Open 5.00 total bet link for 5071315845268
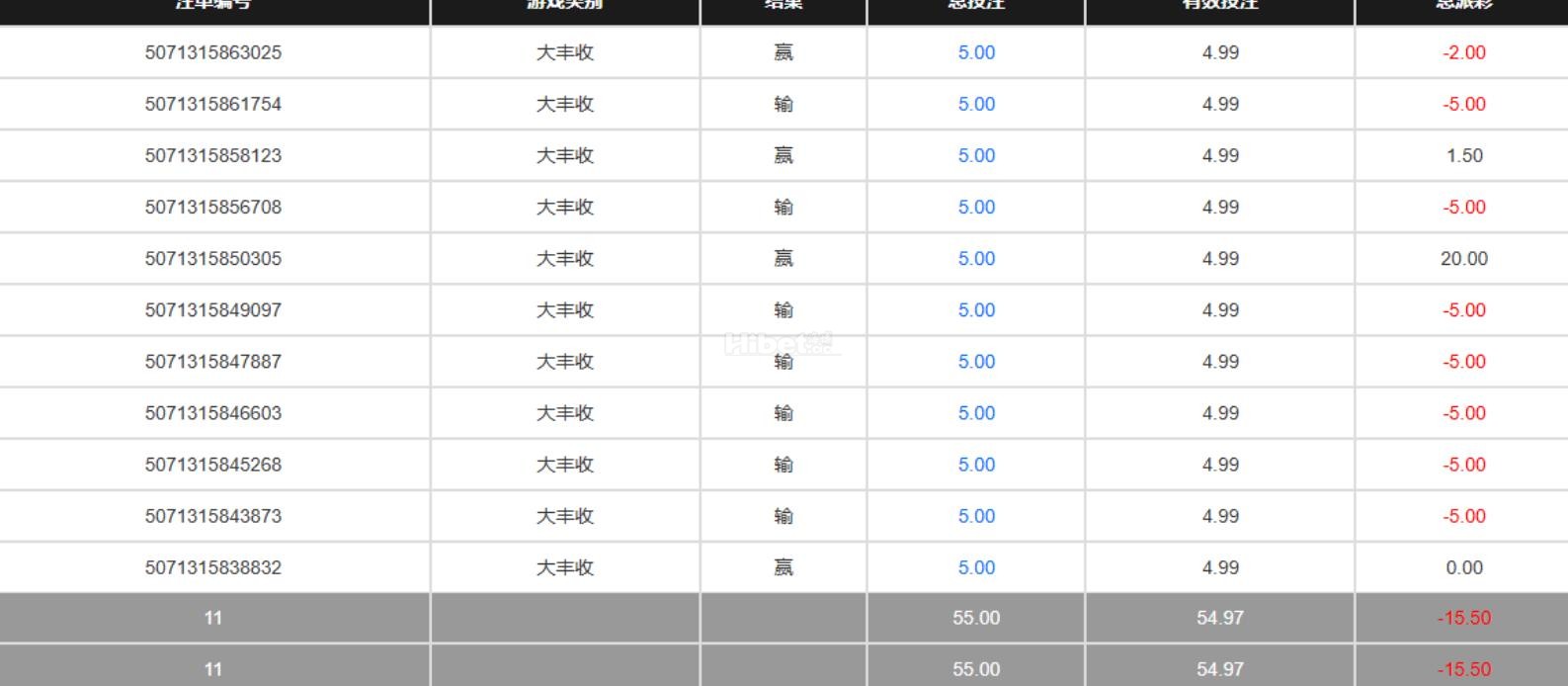This screenshot has width=1568, height=686. [976, 464]
